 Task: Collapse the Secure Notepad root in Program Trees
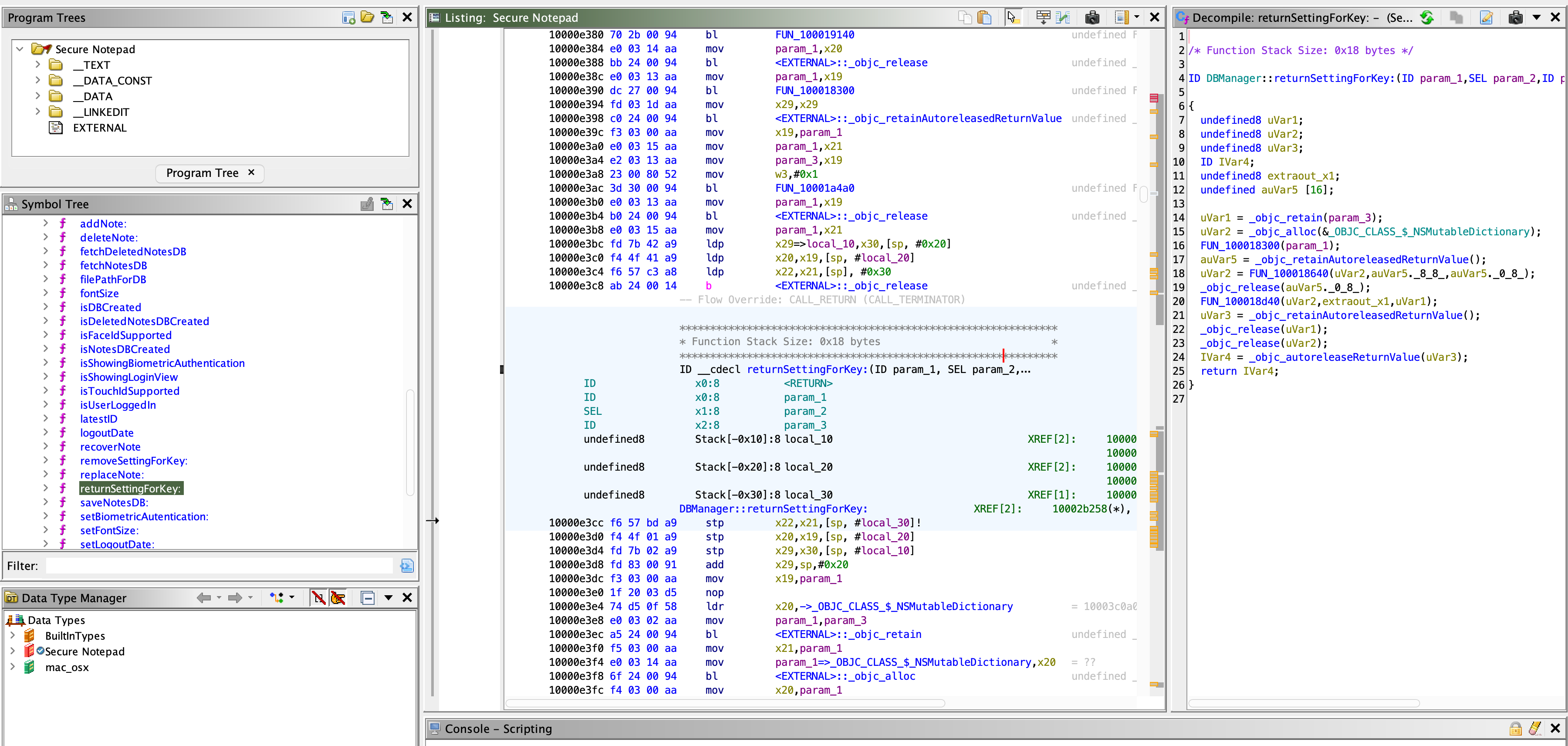pyautogui.click(x=20, y=49)
